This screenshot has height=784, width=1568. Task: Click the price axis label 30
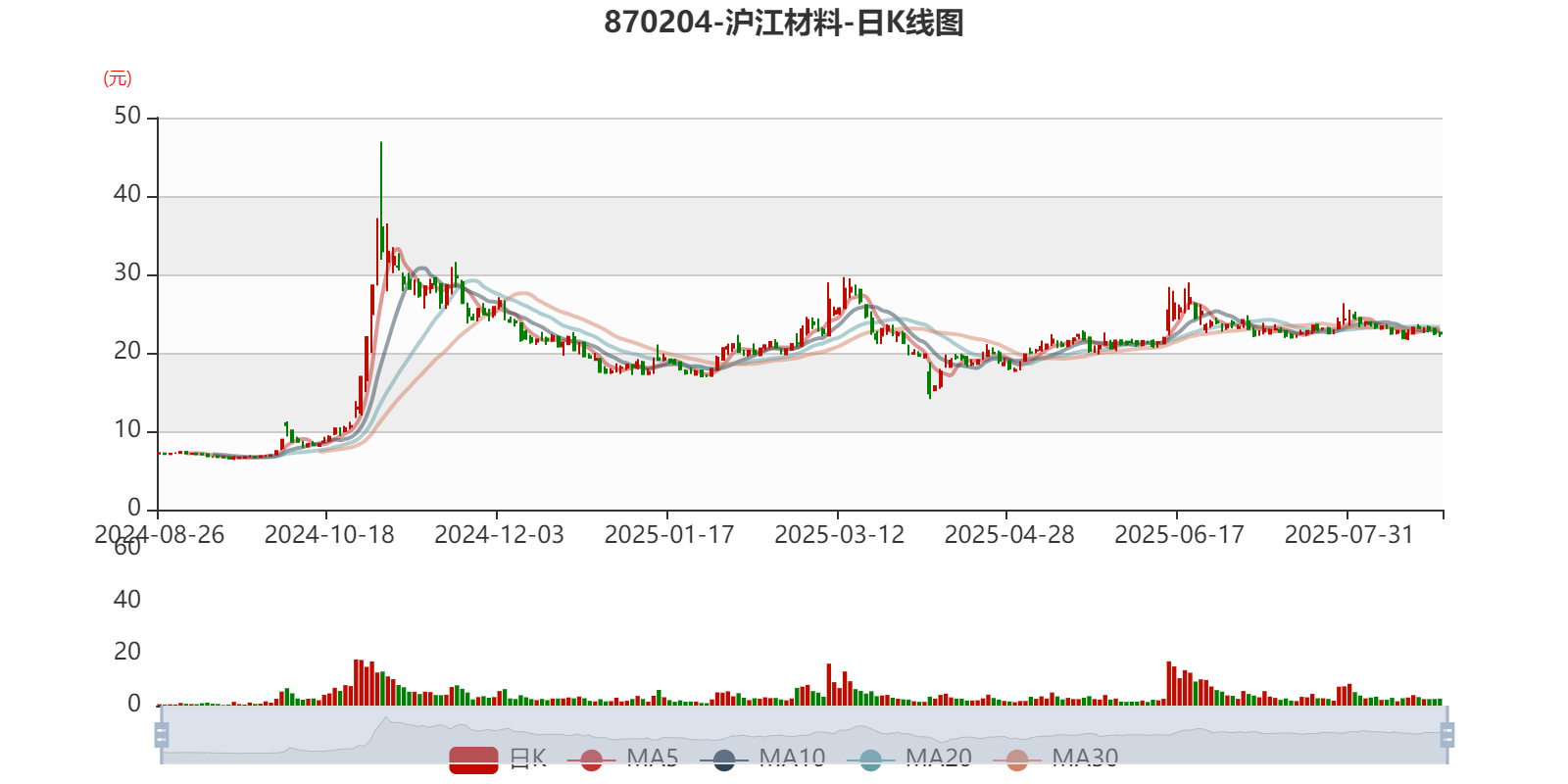(127, 273)
